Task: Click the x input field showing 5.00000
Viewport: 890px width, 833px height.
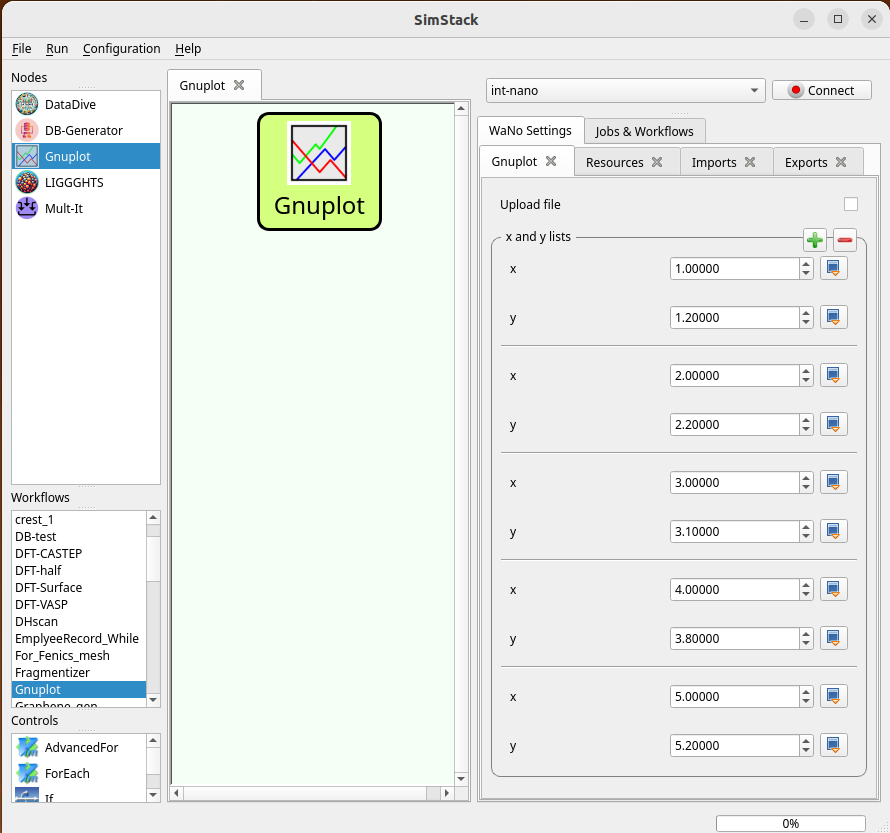Action: 734,696
